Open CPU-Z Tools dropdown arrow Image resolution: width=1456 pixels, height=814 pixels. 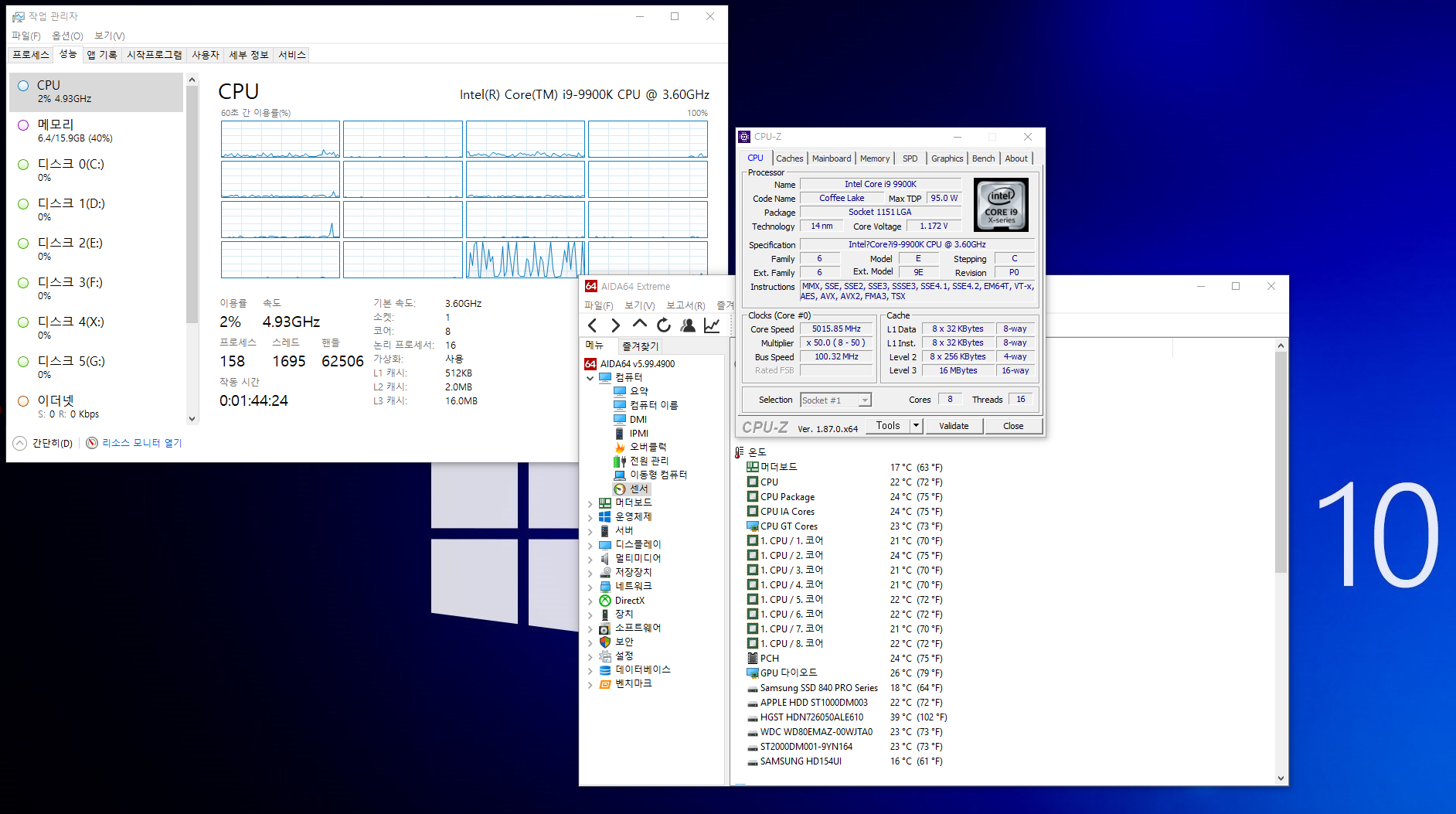[x=916, y=425]
